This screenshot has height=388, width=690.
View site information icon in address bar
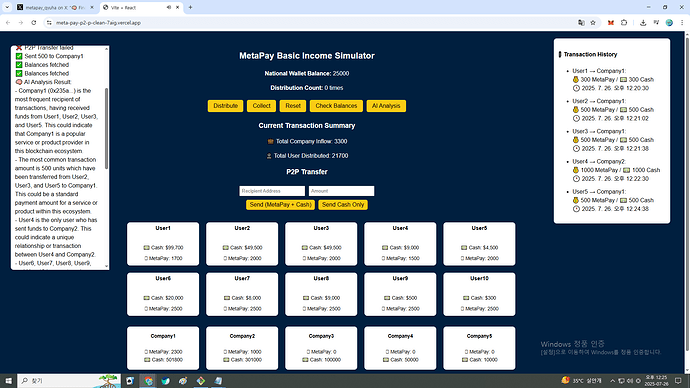click(49, 23)
